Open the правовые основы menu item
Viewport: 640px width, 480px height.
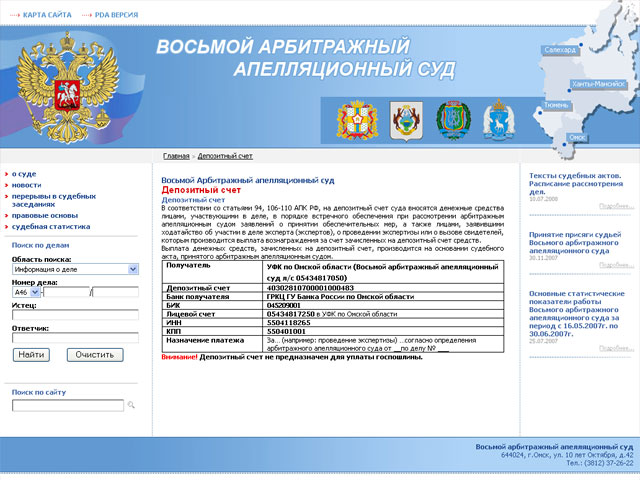pos(44,215)
